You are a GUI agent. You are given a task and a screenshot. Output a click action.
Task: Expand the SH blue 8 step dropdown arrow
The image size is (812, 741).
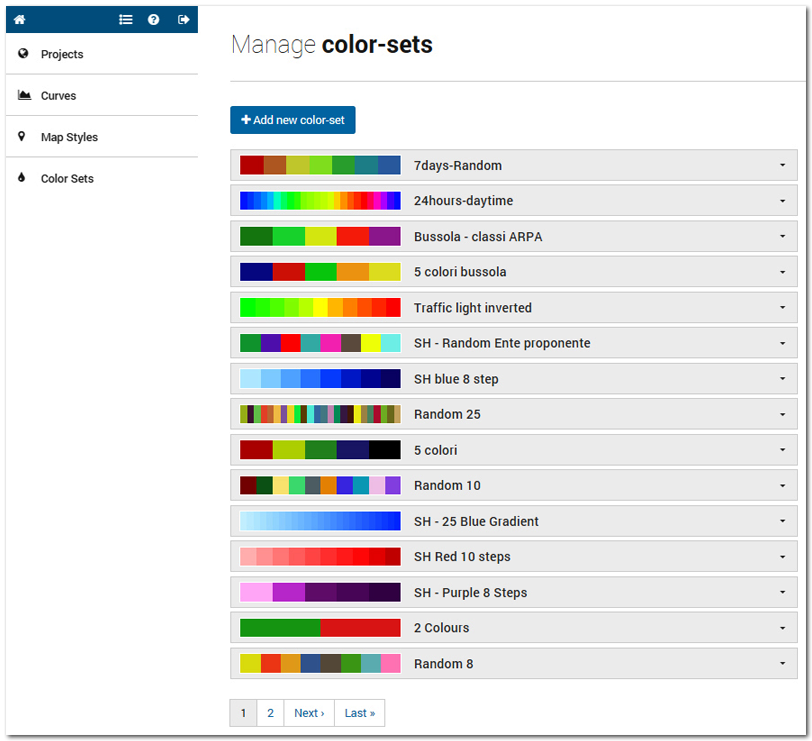pyautogui.click(x=782, y=379)
